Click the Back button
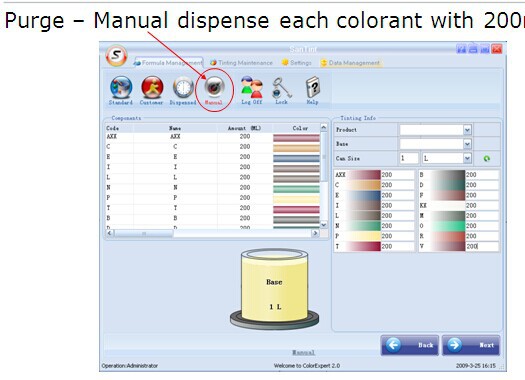525x380 pixels. pyautogui.click(x=410, y=345)
